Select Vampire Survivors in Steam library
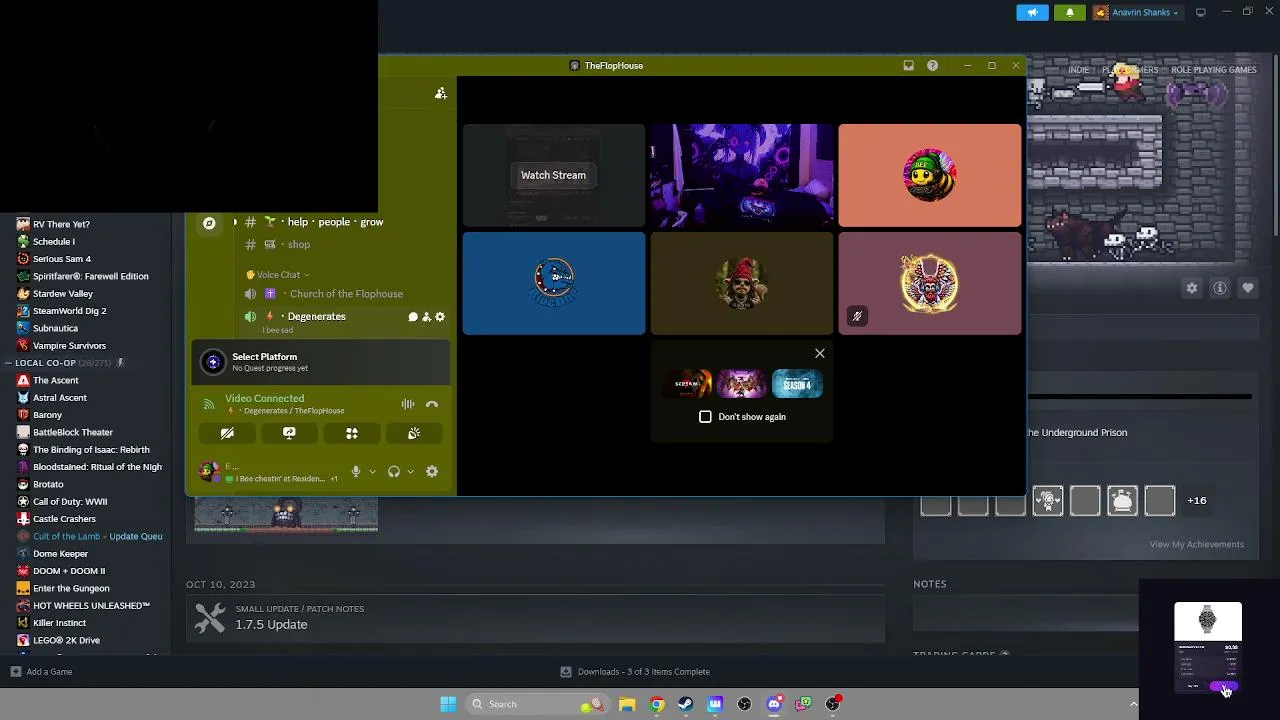The image size is (1280, 720). [69, 346]
